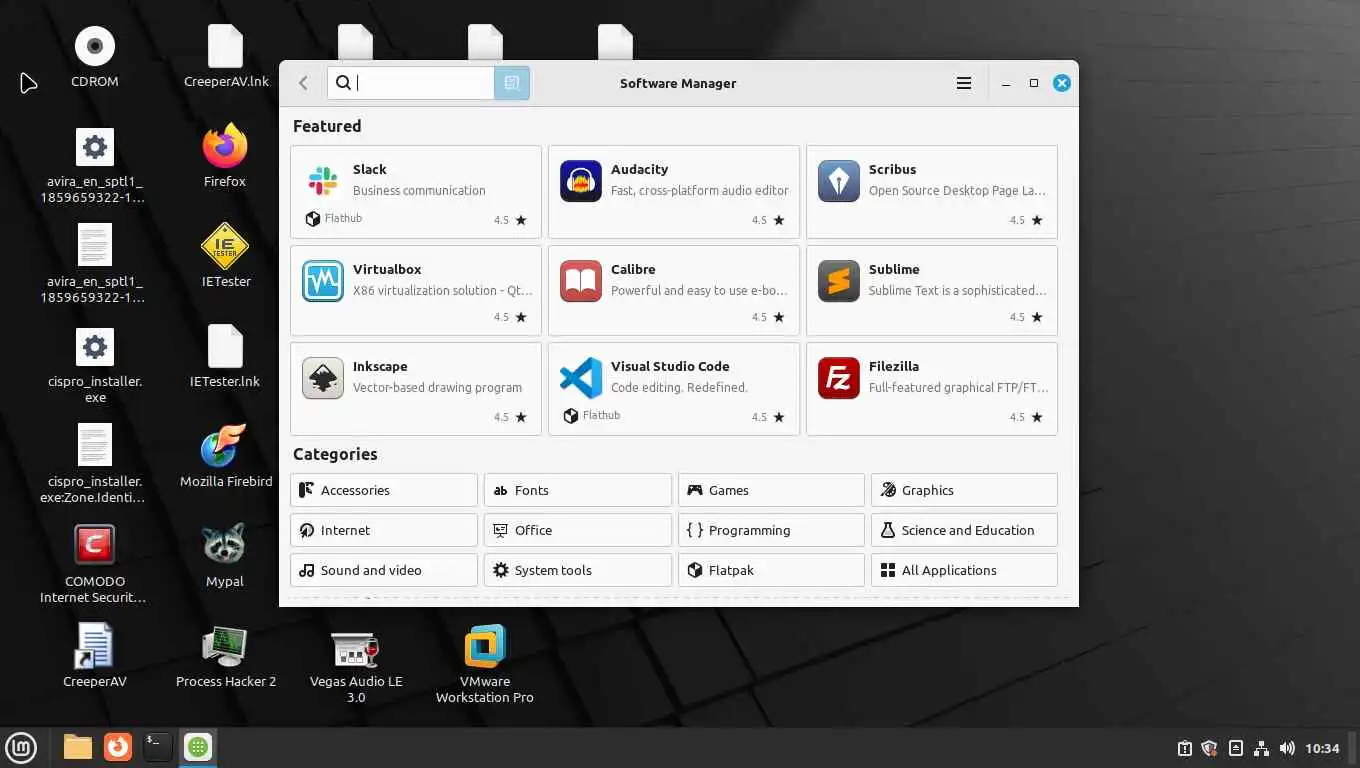Select the Mozilla Firebird desktop icon
Image resolution: width=1360 pixels, height=768 pixels.
point(224,447)
